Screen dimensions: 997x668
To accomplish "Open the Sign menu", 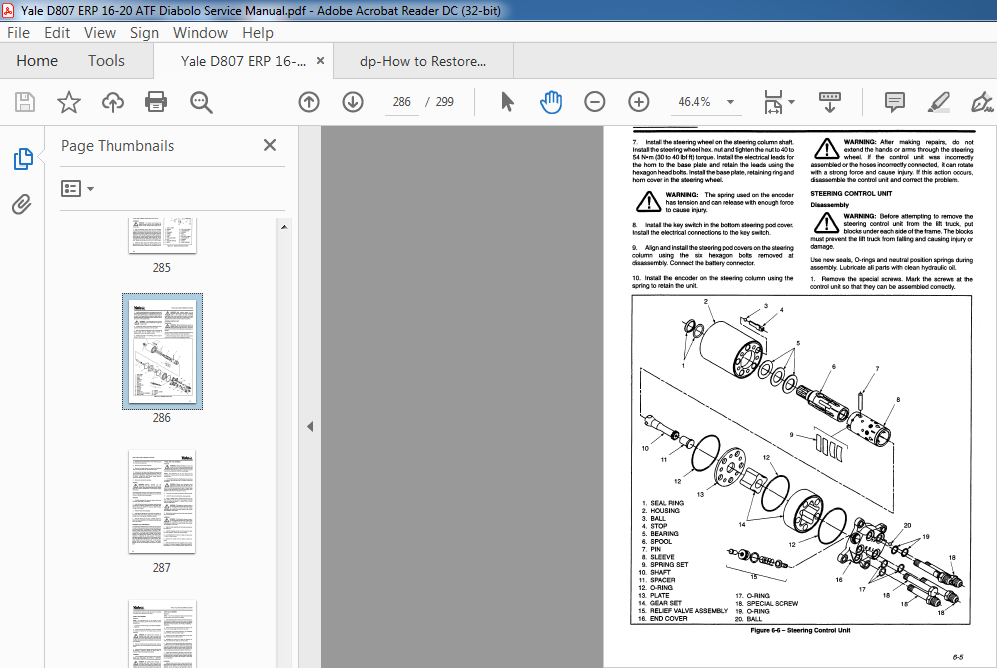I will [144, 32].
